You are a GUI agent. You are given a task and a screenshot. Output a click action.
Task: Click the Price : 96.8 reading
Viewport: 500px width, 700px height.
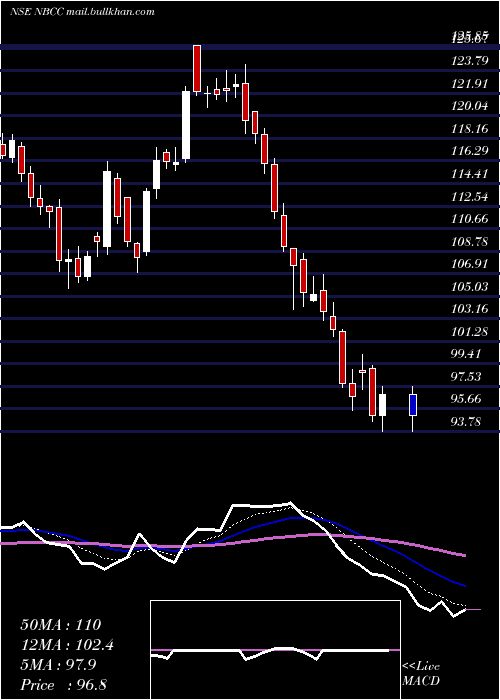[63, 685]
